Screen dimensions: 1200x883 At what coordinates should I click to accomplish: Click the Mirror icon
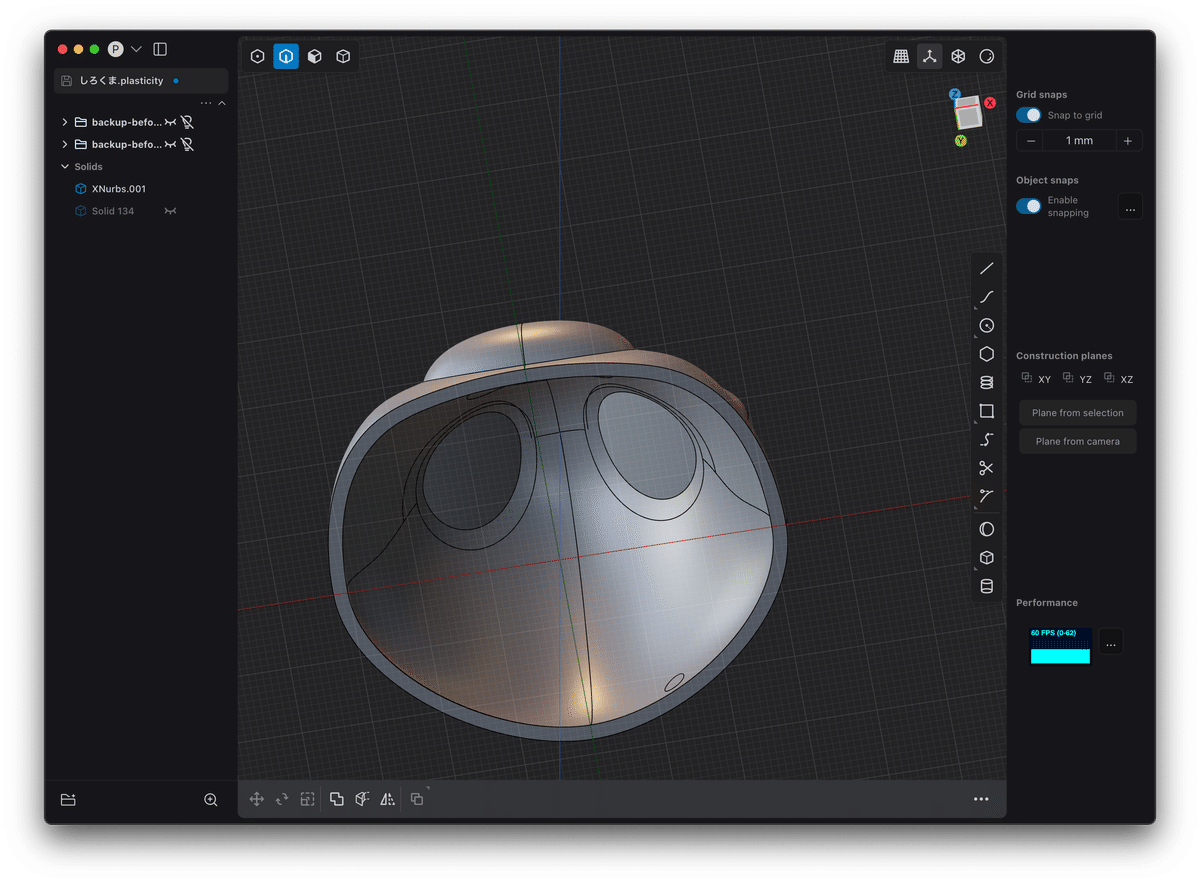[387, 799]
